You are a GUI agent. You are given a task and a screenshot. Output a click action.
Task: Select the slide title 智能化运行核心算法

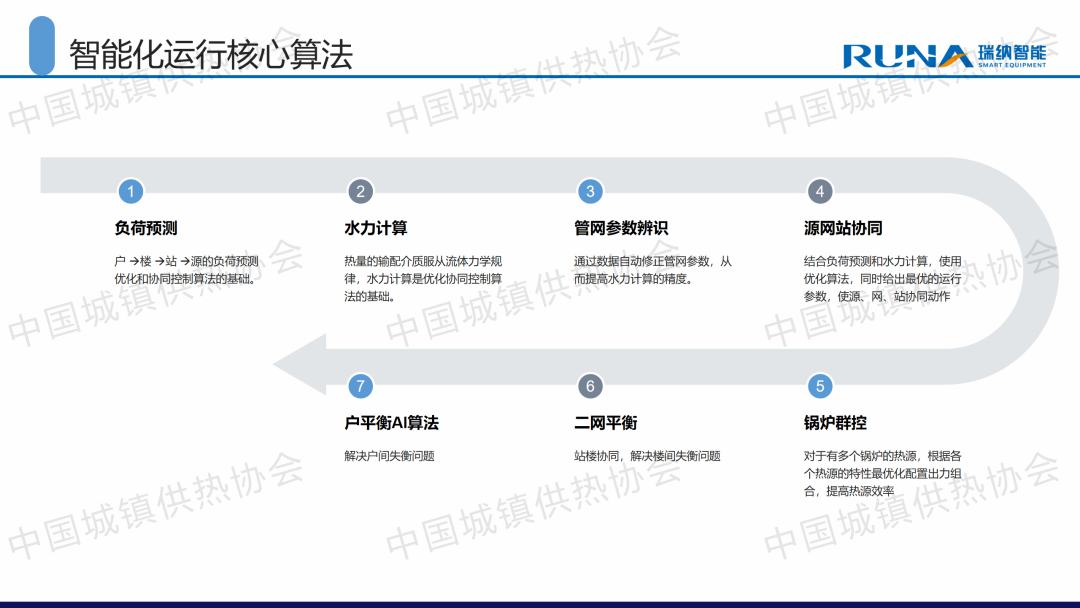tap(211, 54)
